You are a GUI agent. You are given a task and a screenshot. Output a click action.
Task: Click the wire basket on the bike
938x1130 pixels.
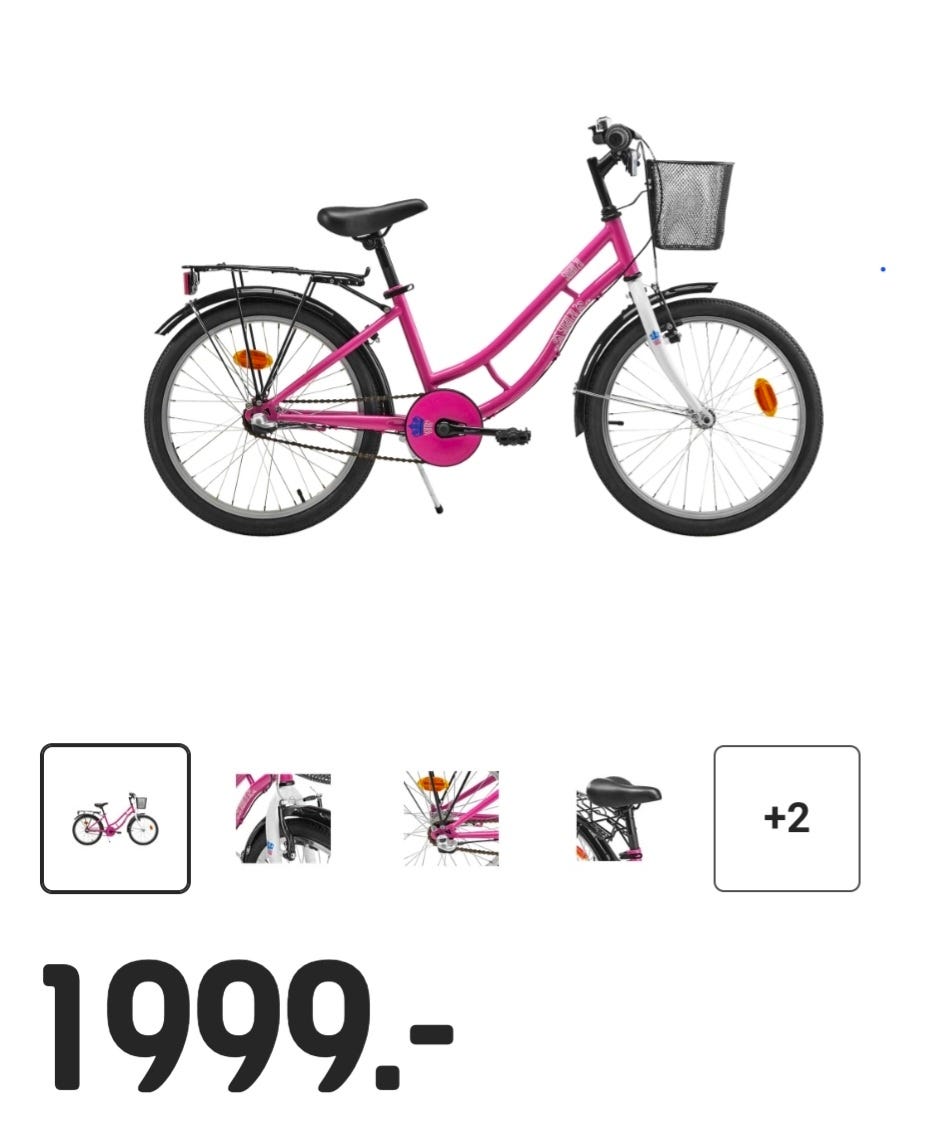689,205
